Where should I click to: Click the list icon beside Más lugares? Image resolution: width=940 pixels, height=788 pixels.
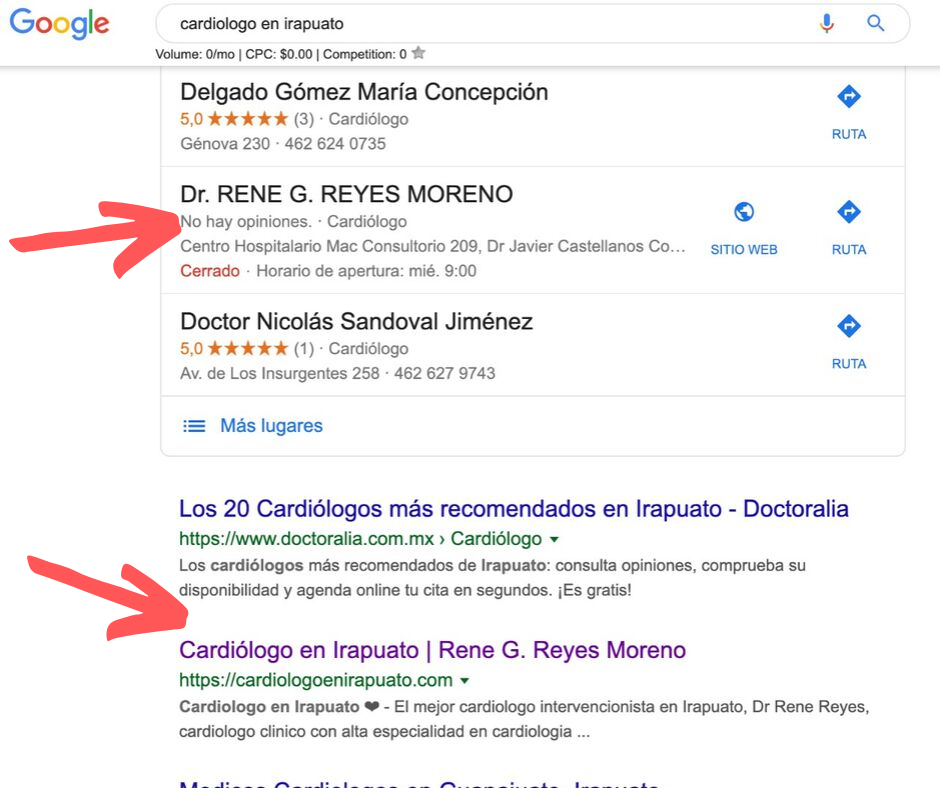tap(194, 426)
